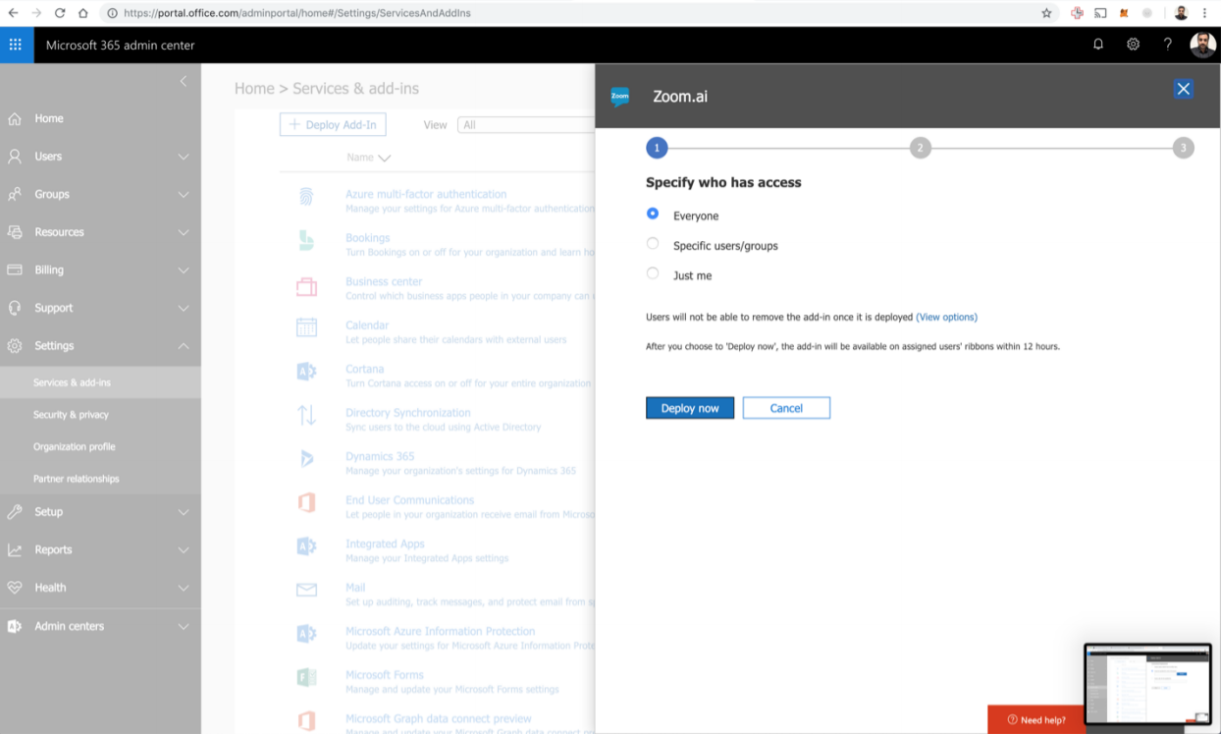The image size is (1224, 734).
Task: Expand the Billing menu chevron
Action: [x=183, y=270]
